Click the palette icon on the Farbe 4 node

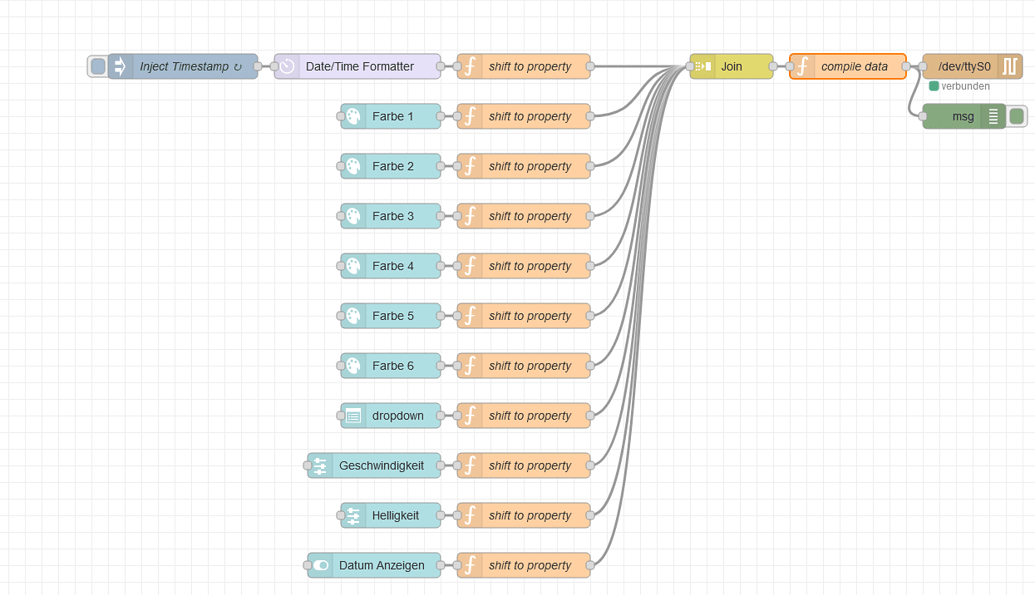354,266
